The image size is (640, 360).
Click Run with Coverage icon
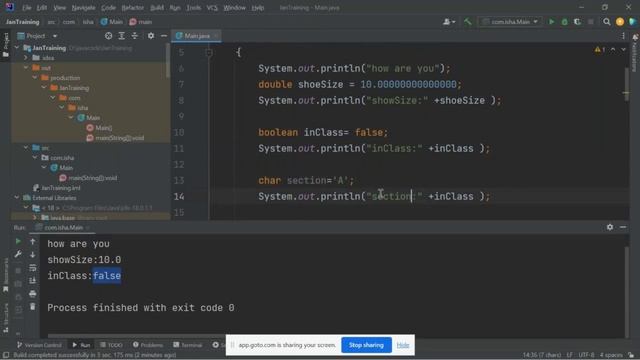(x=578, y=22)
